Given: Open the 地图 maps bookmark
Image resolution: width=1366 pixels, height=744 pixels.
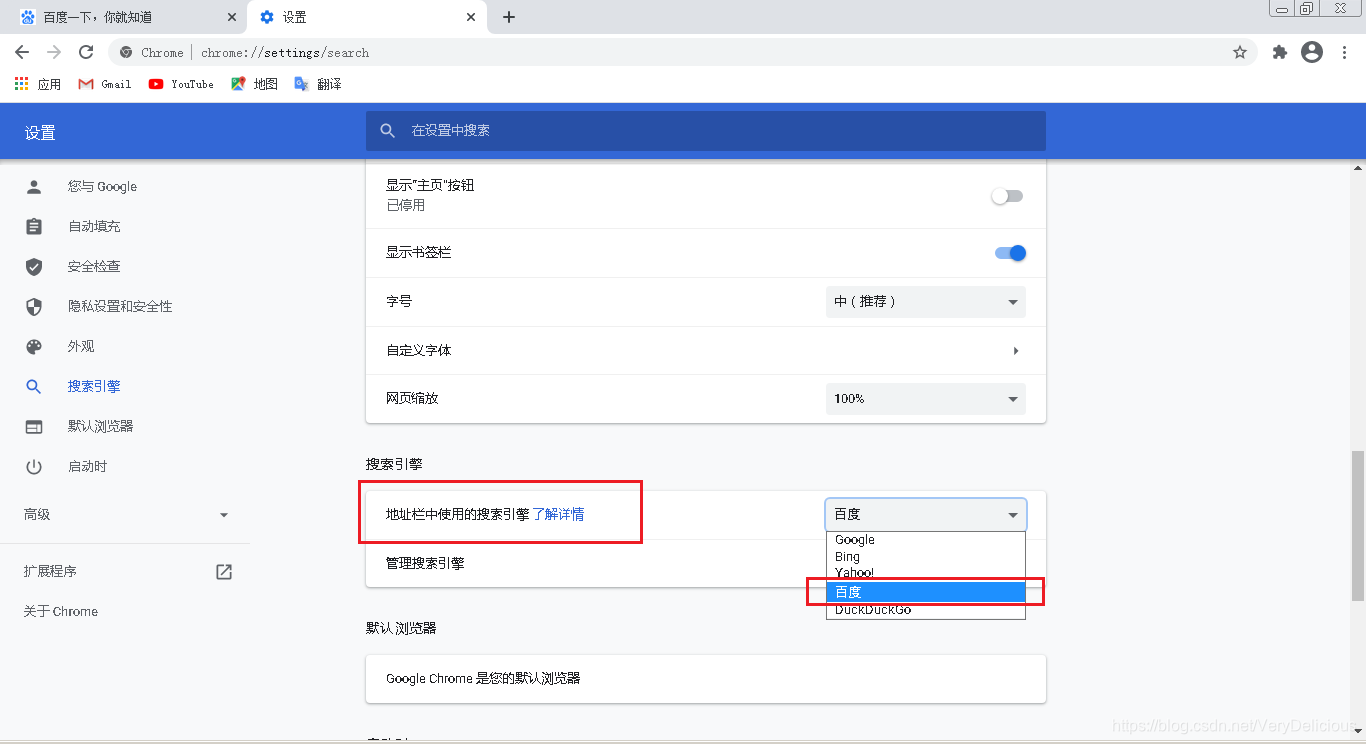Looking at the screenshot, I should click(x=254, y=84).
